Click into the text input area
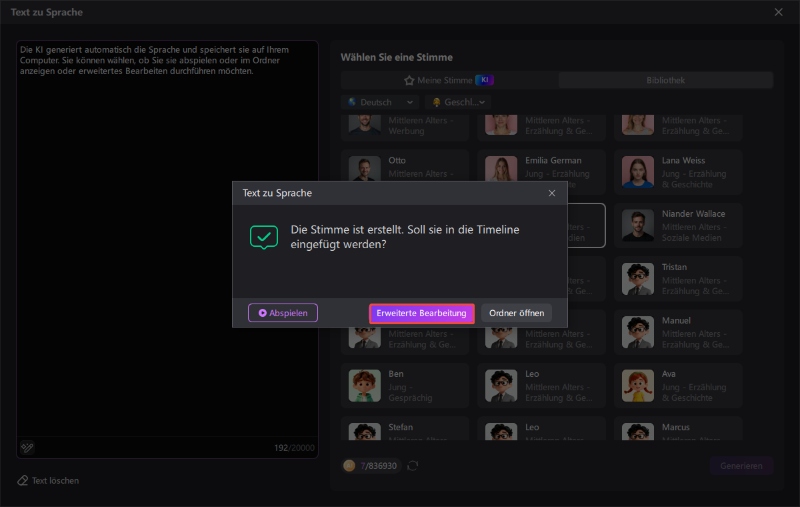The width and height of the screenshot is (800, 507). 167,250
